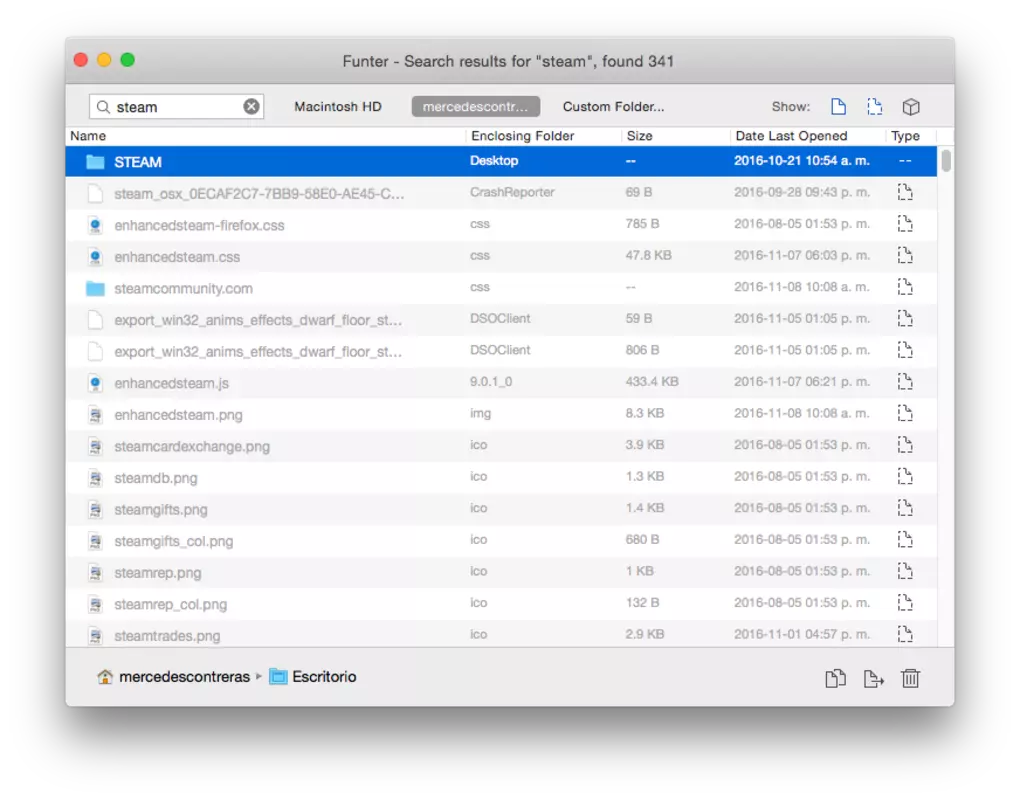Click hidden type icon for steamgifts_col.png
Screen dimensions: 1020x800
tap(905, 539)
